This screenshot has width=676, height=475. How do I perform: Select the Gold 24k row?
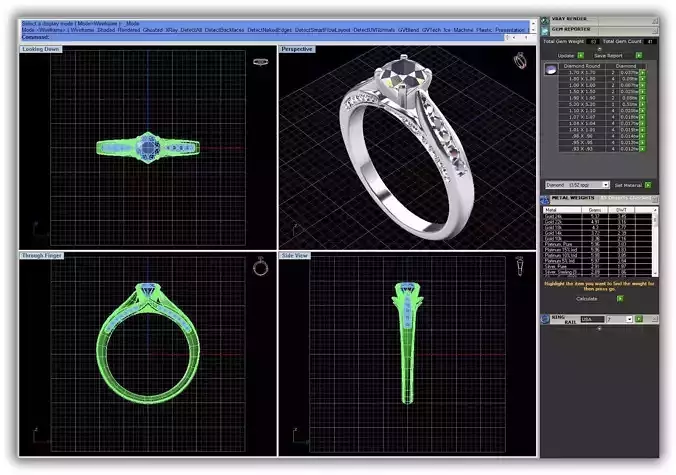(598, 216)
